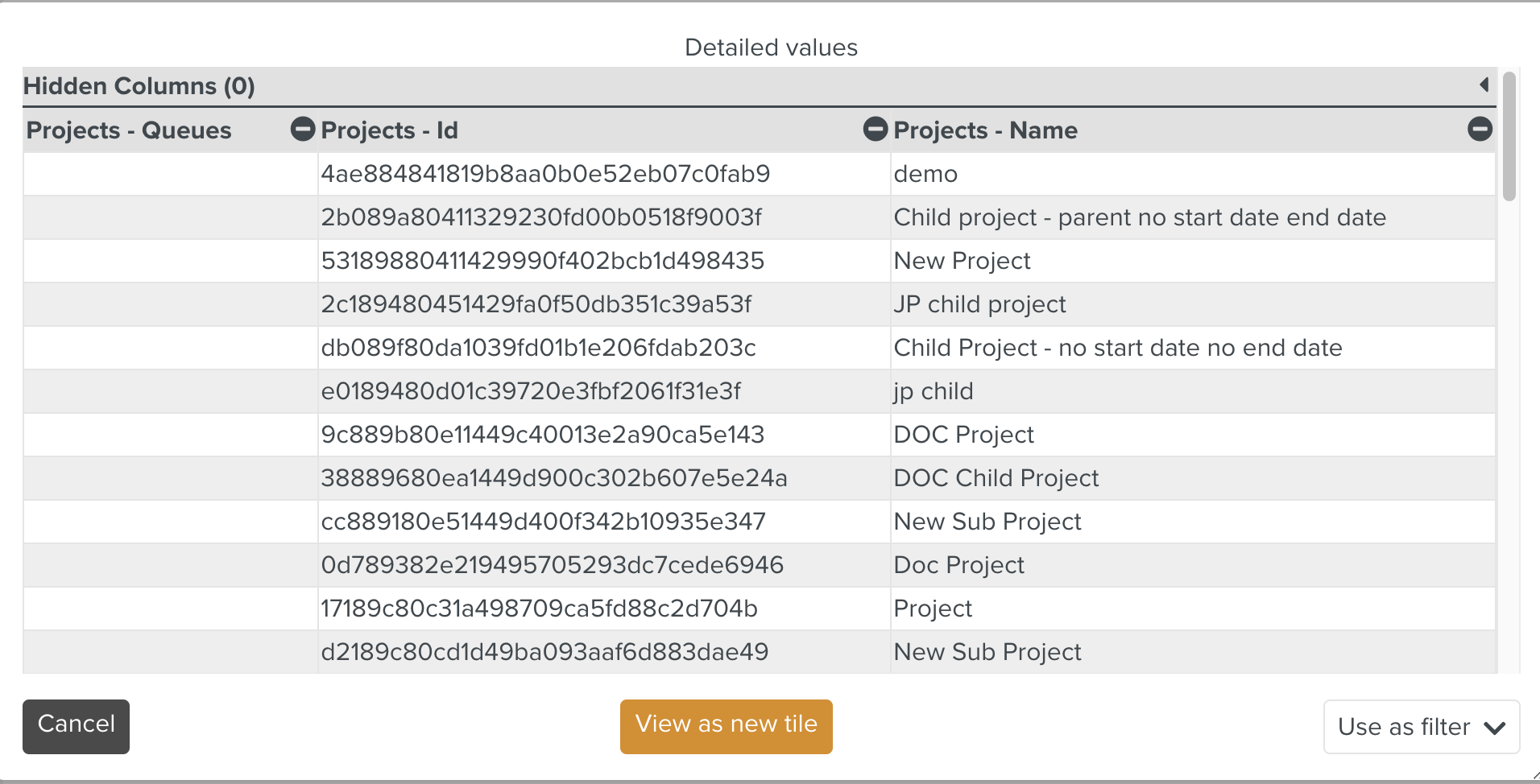Select the demo project name cell
1540x784 pixels.
(925, 174)
